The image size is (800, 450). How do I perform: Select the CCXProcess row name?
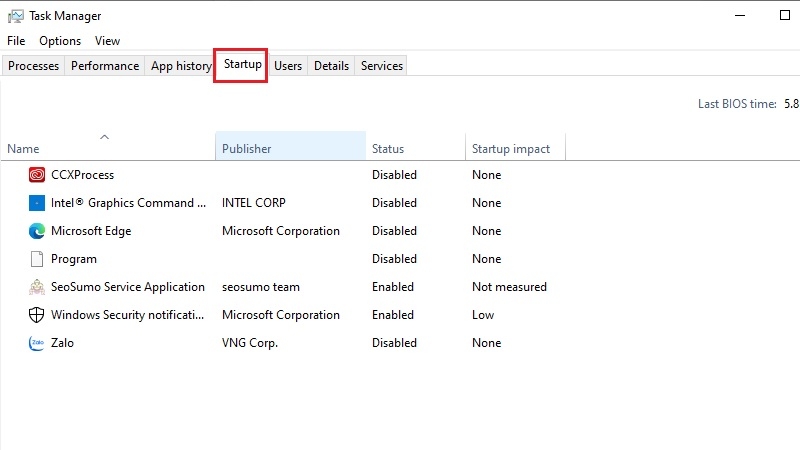83,175
